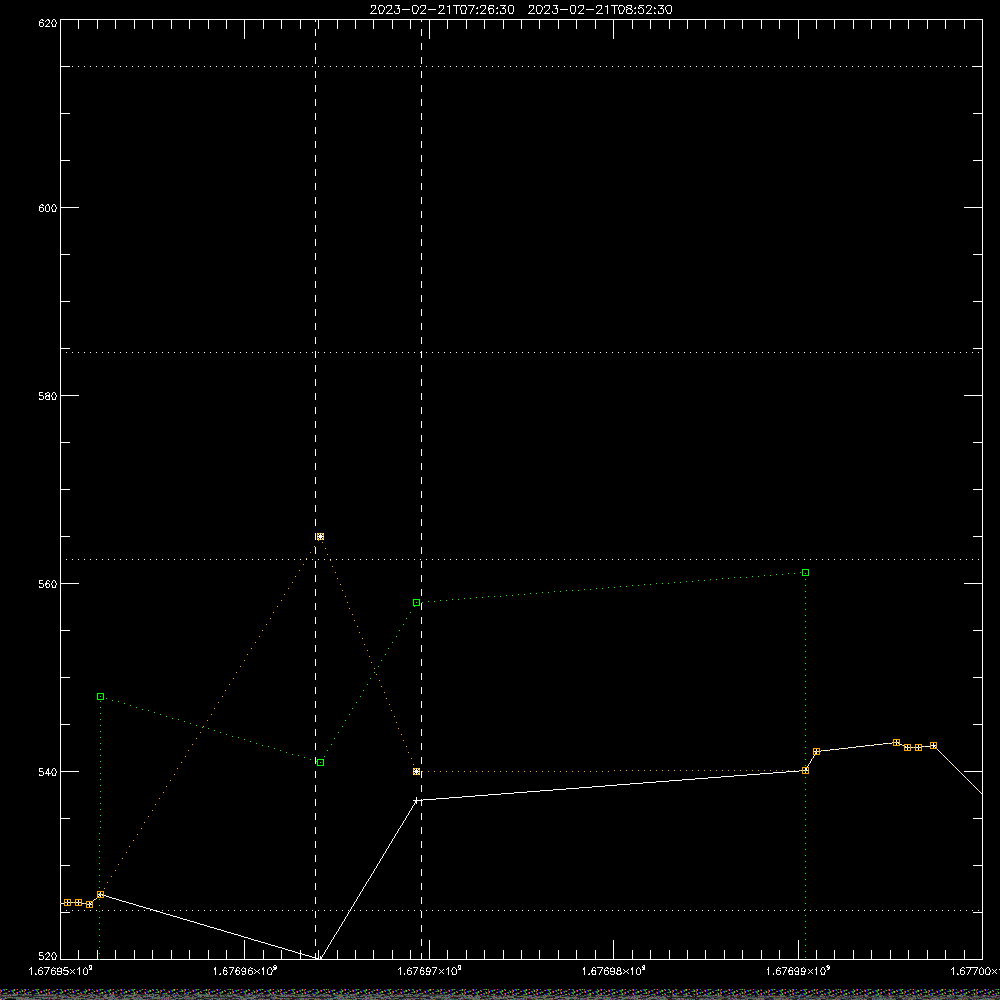The width and height of the screenshot is (1000, 1000).
Task: Select the 560 y-axis label
Action: [48, 584]
